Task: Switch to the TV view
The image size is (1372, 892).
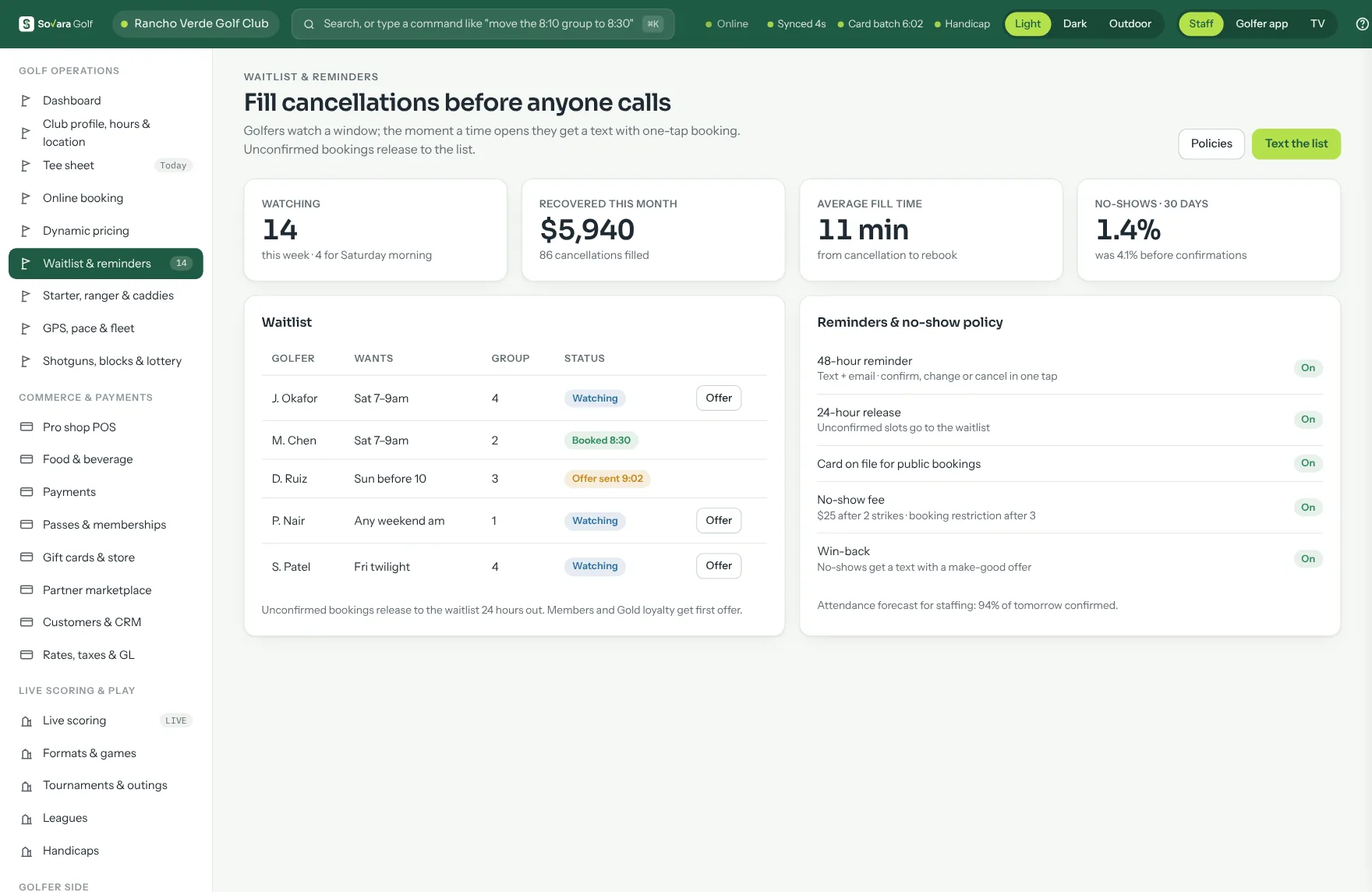Action: (x=1317, y=24)
